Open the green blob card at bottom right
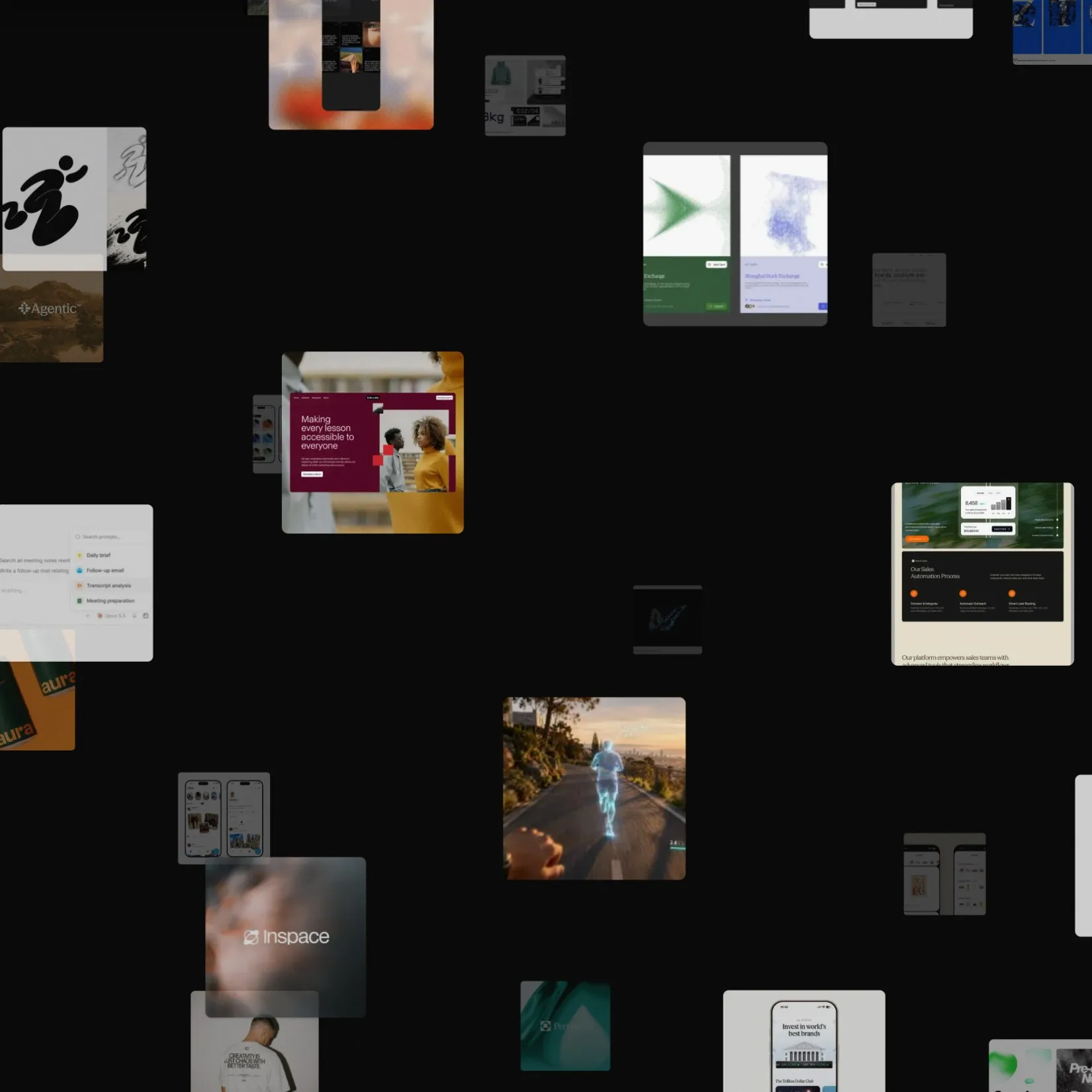This screenshot has width=1092, height=1092. 1040,1066
